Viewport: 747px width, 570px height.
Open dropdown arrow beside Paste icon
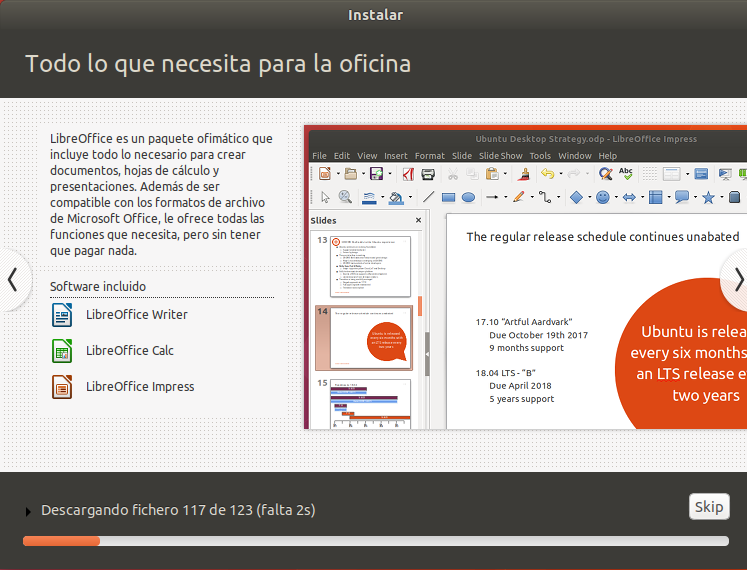pos(505,174)
